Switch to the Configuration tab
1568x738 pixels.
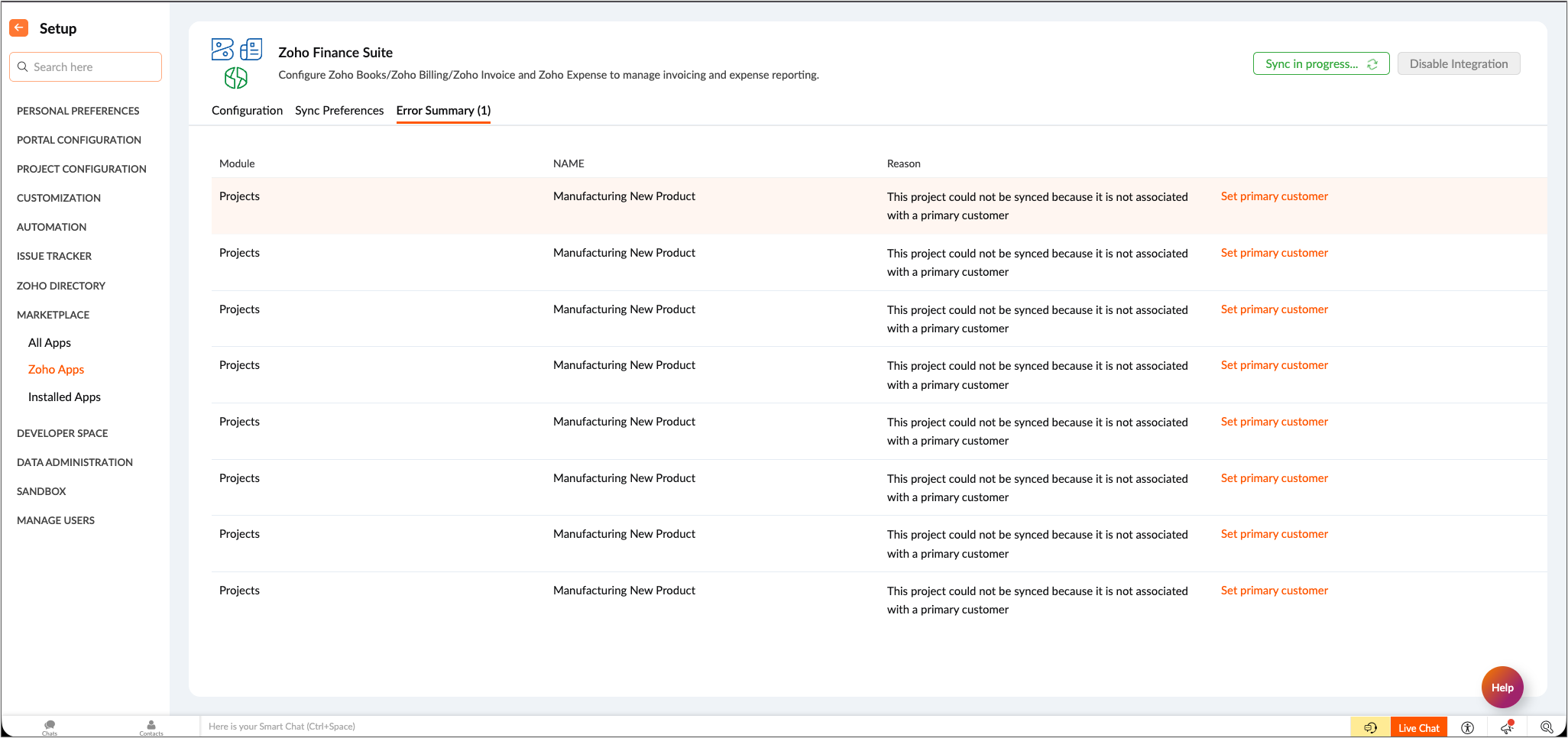click(247, 111)
